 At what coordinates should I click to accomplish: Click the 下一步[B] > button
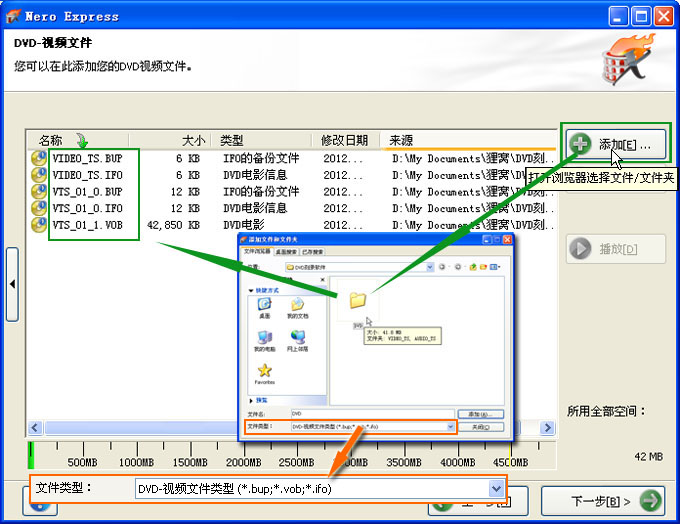tap(603, 501)
